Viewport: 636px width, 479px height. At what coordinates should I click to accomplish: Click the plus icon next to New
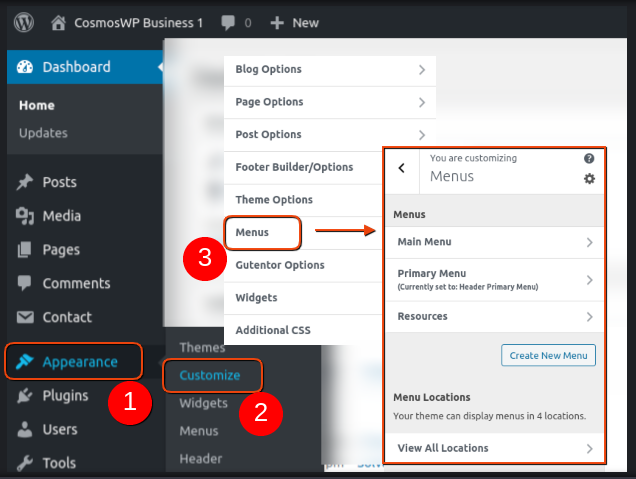[277, 23]
